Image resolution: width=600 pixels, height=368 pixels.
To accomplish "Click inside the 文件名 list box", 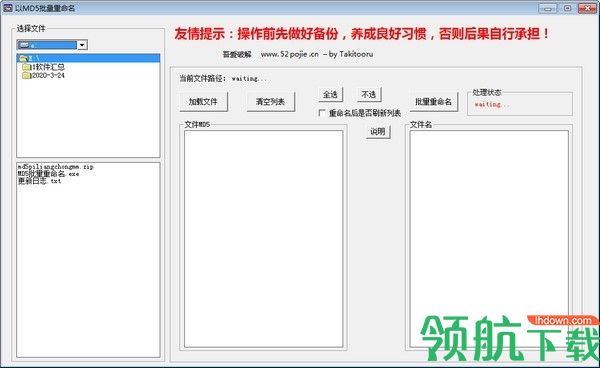I will pos(489,239).
